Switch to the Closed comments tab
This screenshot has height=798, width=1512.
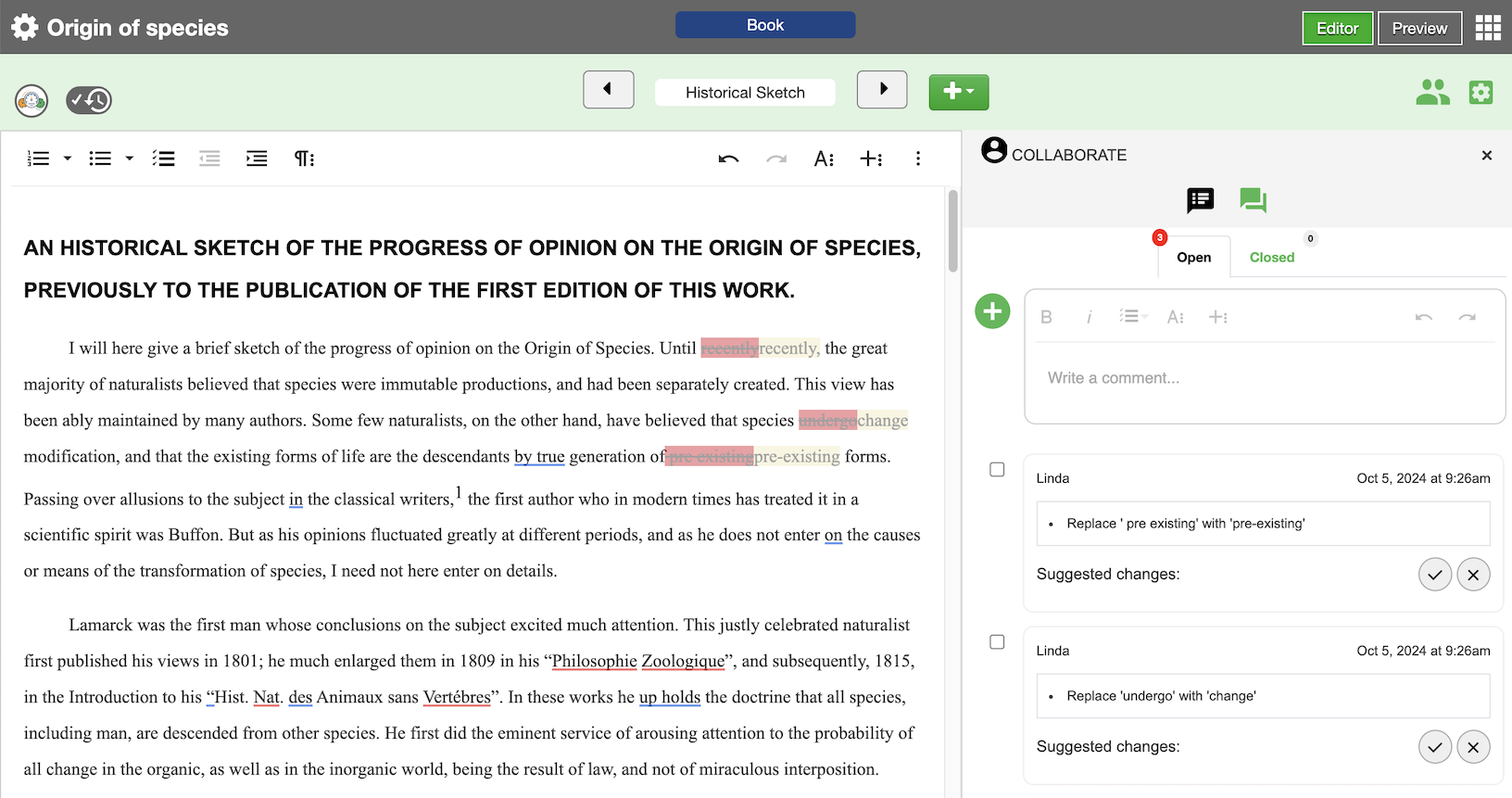[1271, 258]
